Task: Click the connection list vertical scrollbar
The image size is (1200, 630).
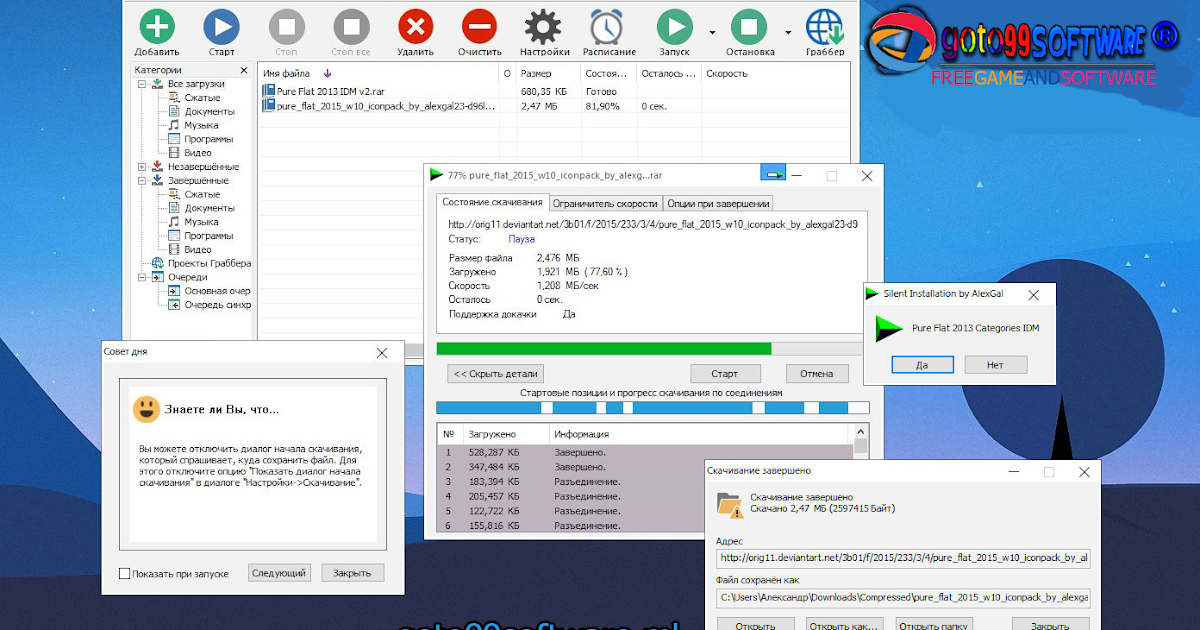Action: 861,480
